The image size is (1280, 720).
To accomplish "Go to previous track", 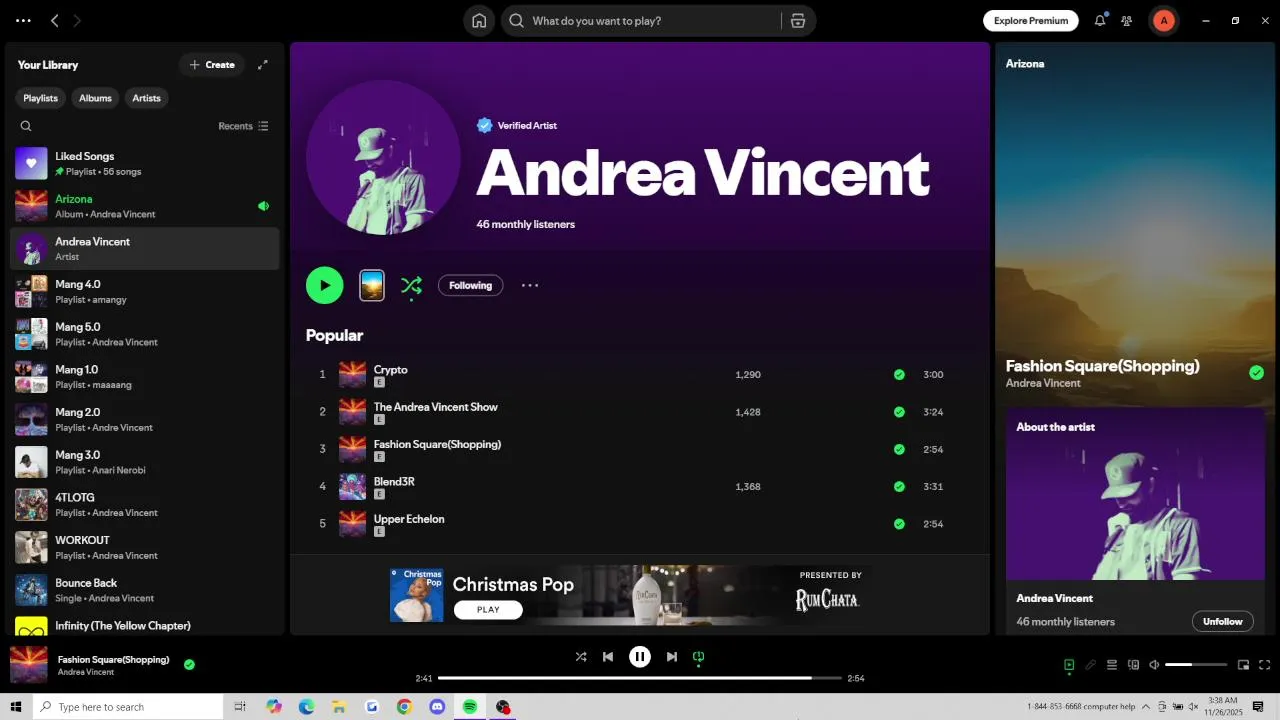I will (608, 657).
